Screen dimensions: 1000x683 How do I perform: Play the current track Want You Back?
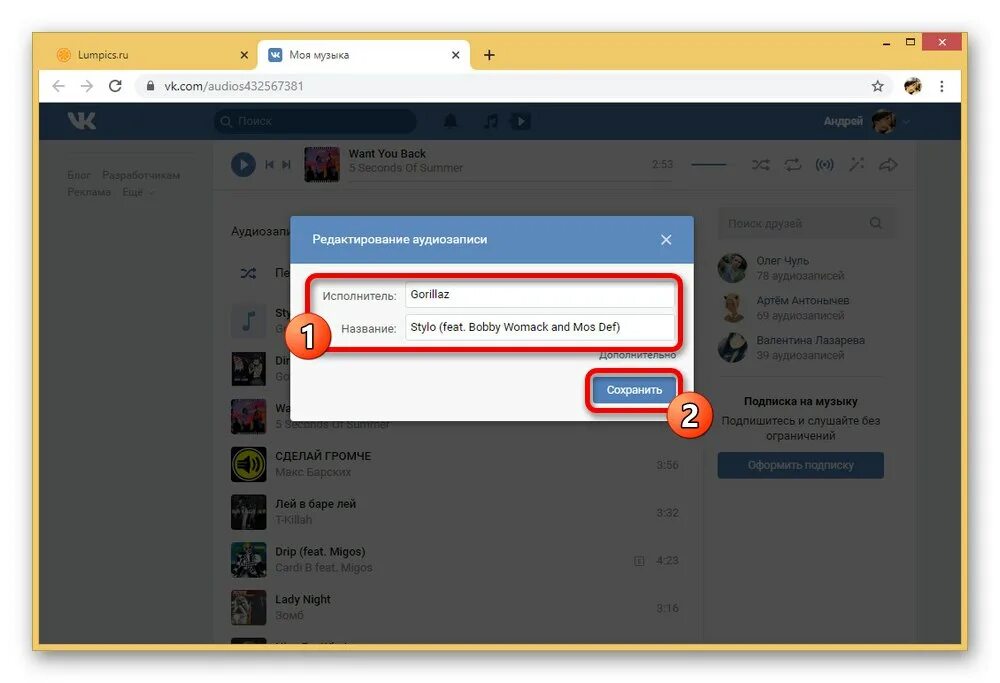(x=243, y=165)
